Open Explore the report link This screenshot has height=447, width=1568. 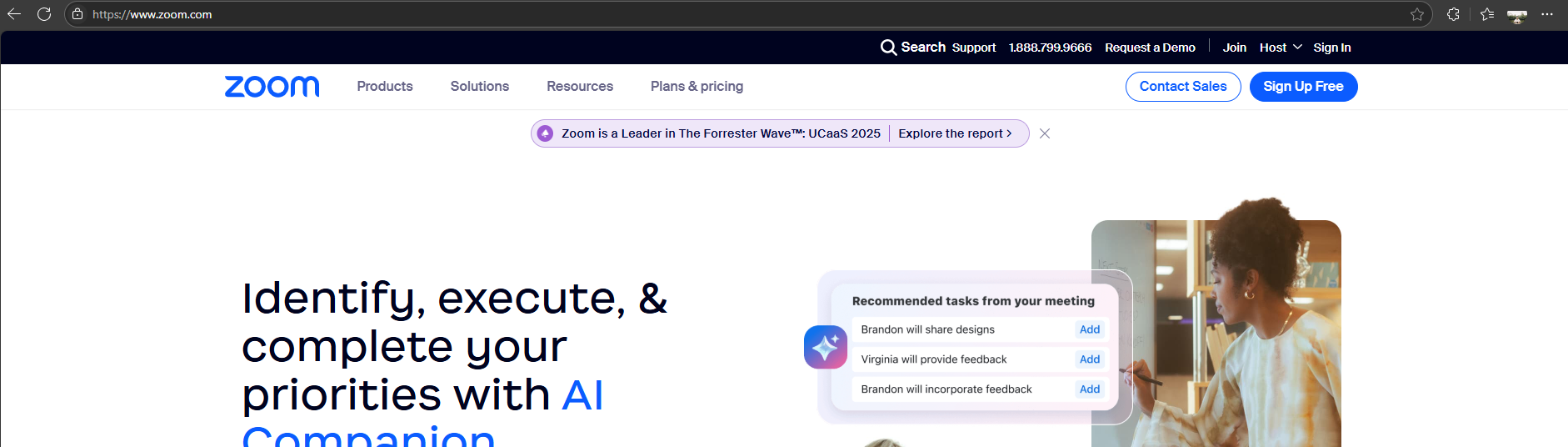(x=955, y=133)
